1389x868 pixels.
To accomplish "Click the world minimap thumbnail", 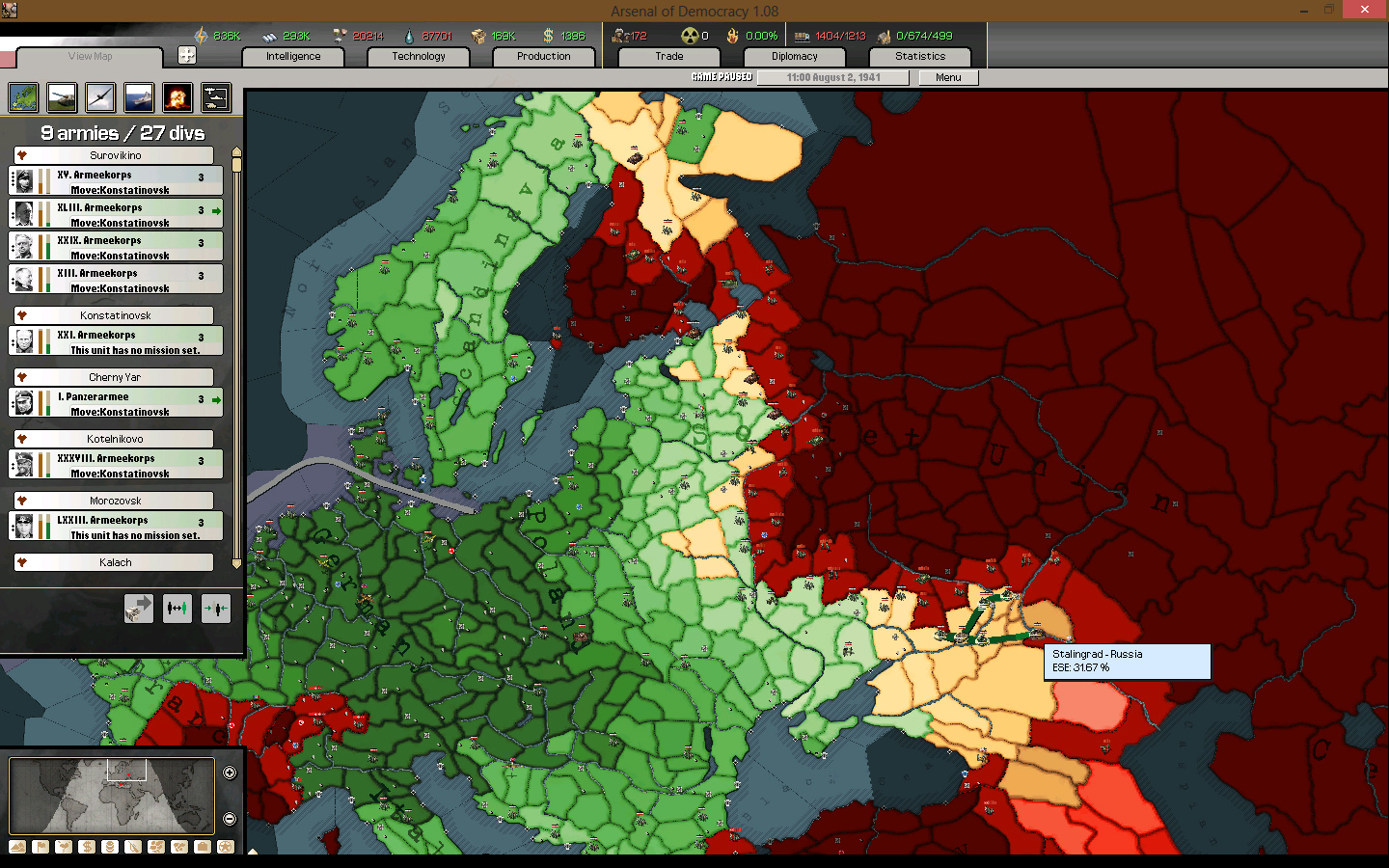I will tap(112, 796).
